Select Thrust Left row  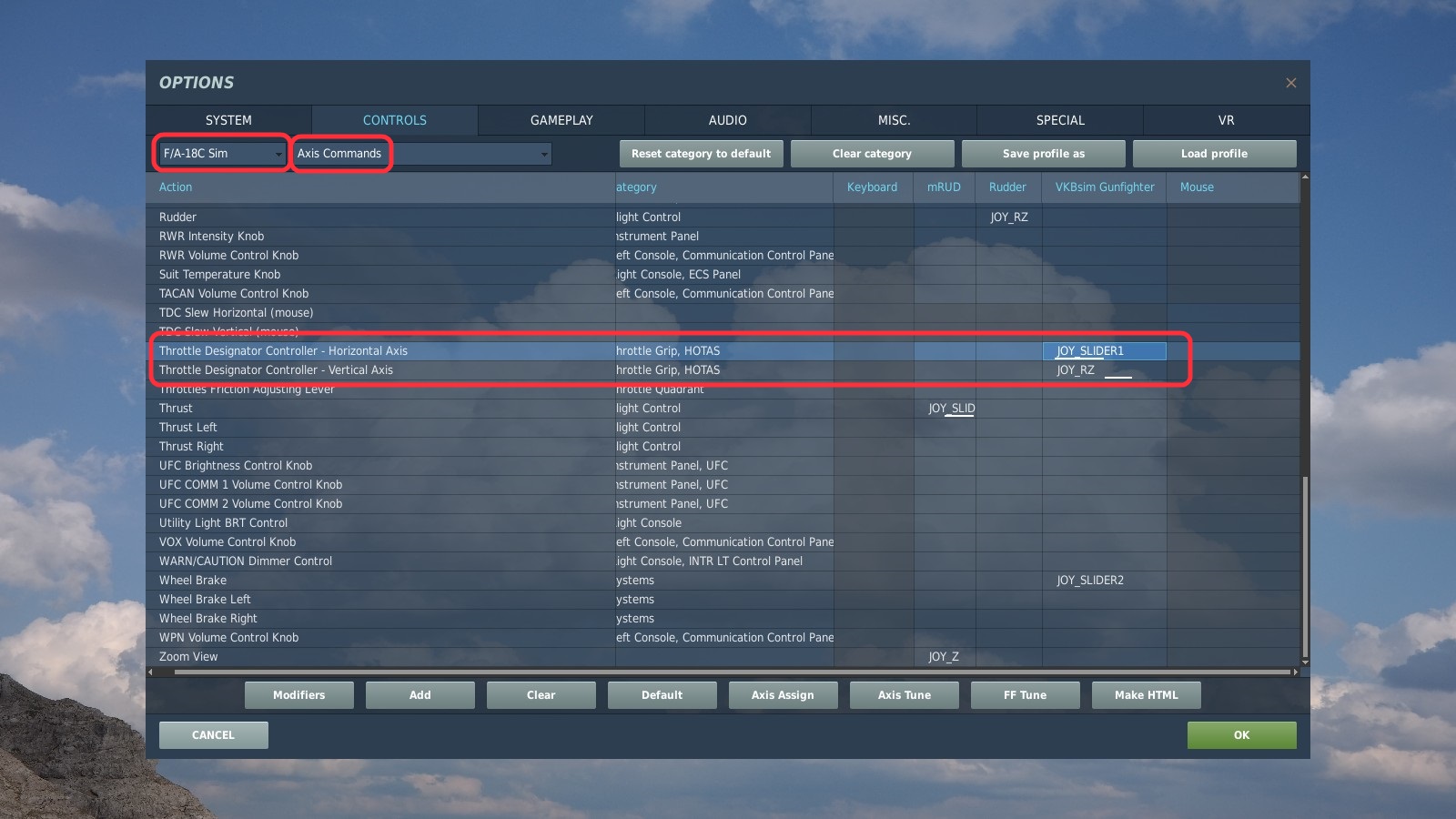(x=723, y=428)
